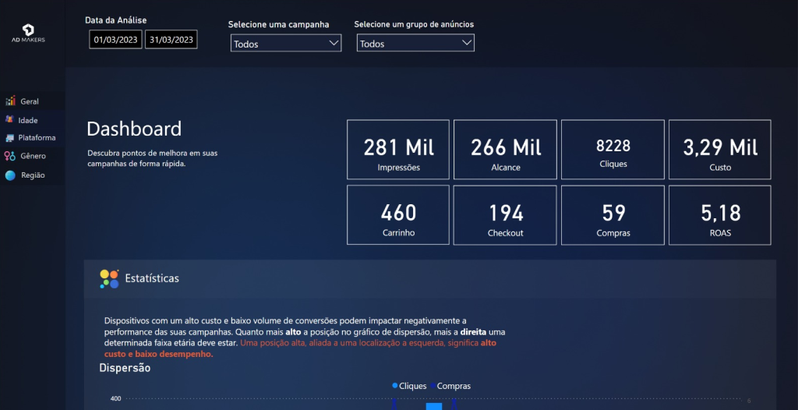Image resolution: width=798 pixels, height=410 pixels.
Task: Switch to the Plataforma page
Action: pos(37,138)
